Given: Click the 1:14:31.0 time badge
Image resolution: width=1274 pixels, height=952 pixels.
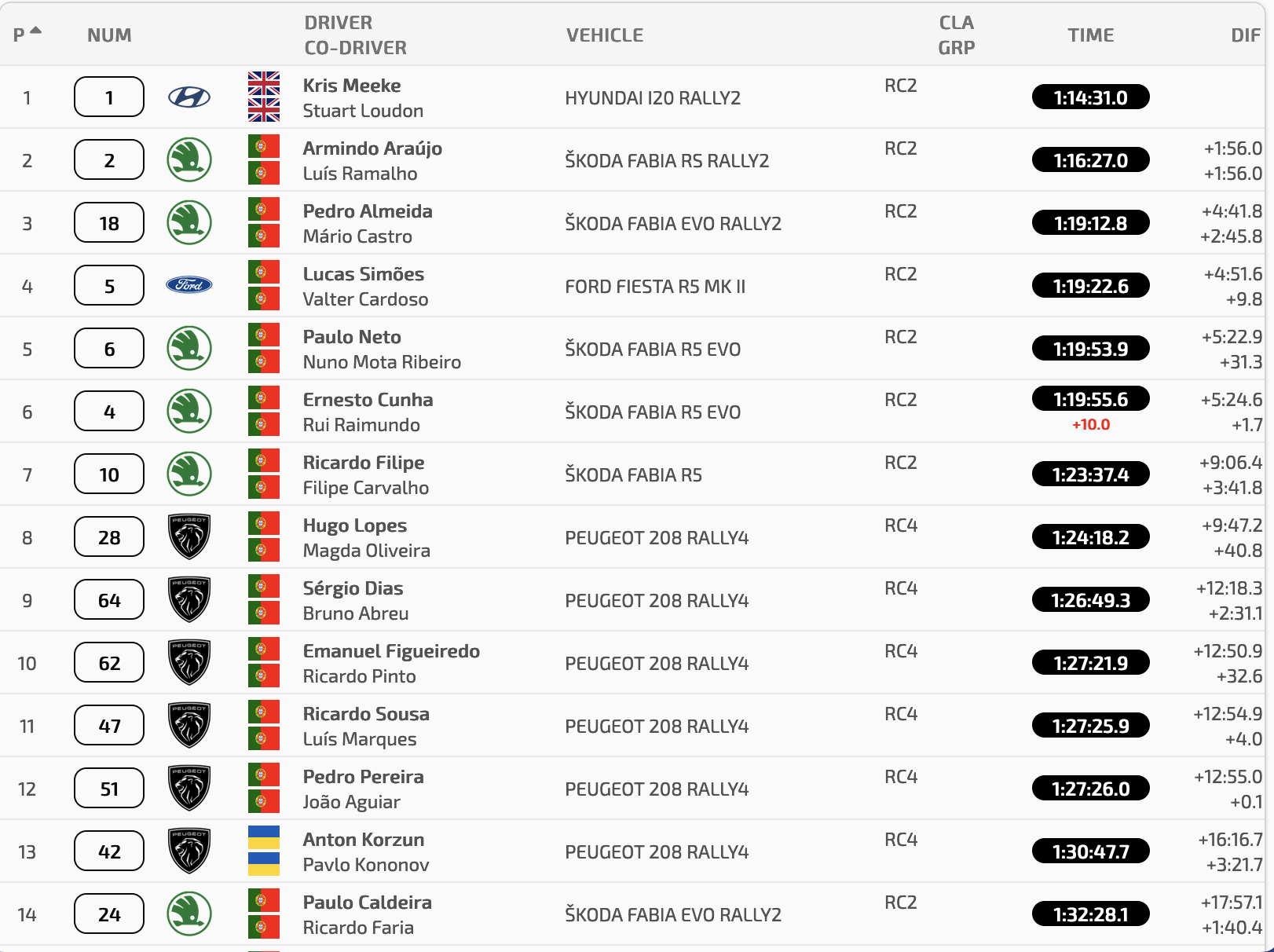Looking at the screenshot, I should pyautogui.click(x=1090, y=97).
